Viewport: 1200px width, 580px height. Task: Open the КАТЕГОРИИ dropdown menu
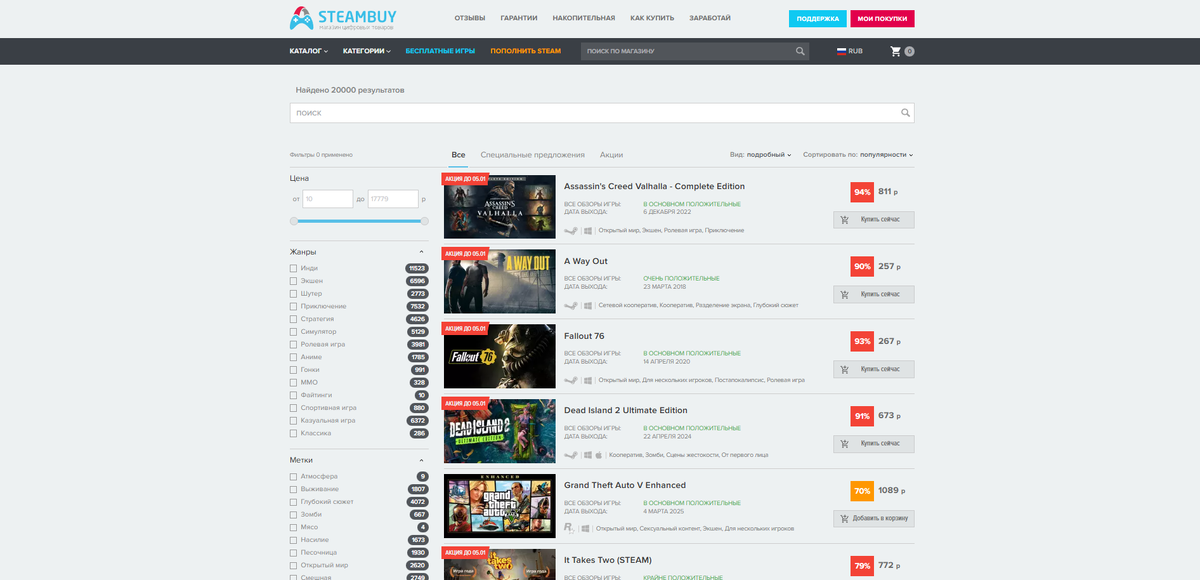[365, 51]
